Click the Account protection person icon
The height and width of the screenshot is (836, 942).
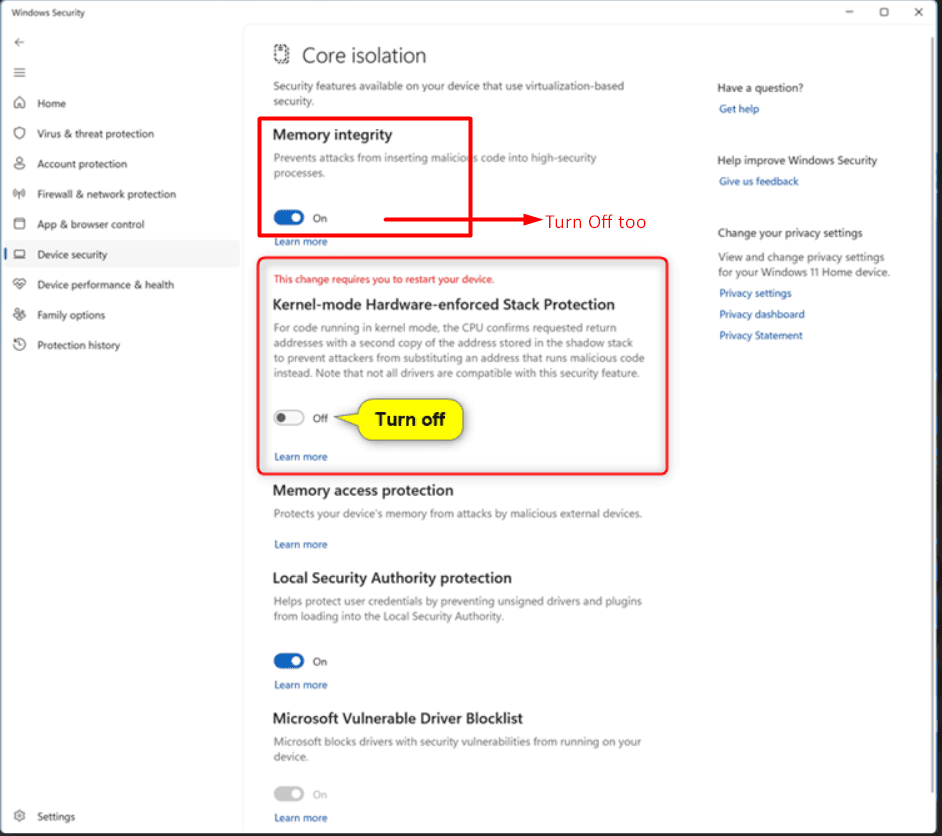(20, 163)
